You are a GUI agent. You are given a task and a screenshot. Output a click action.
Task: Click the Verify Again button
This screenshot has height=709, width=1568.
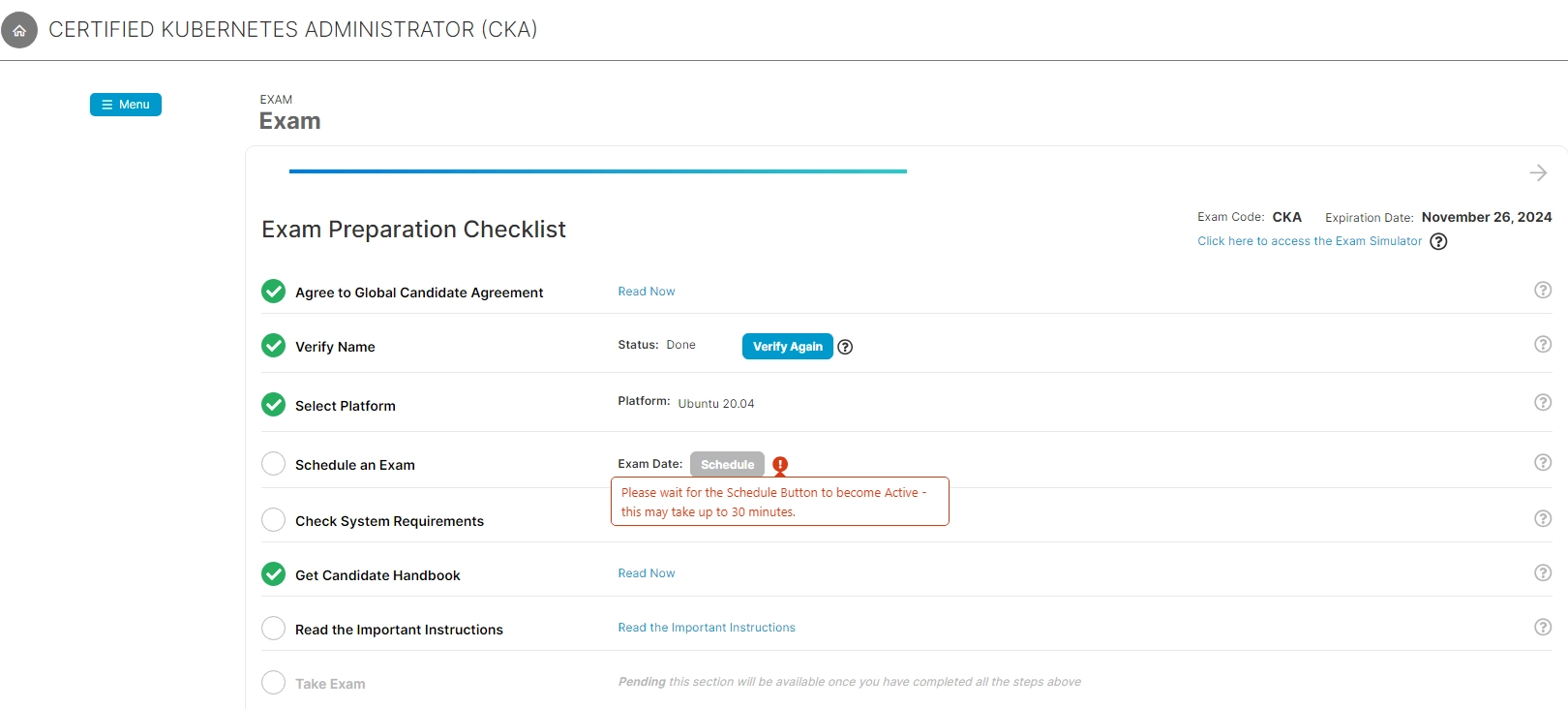click(787, 347)
